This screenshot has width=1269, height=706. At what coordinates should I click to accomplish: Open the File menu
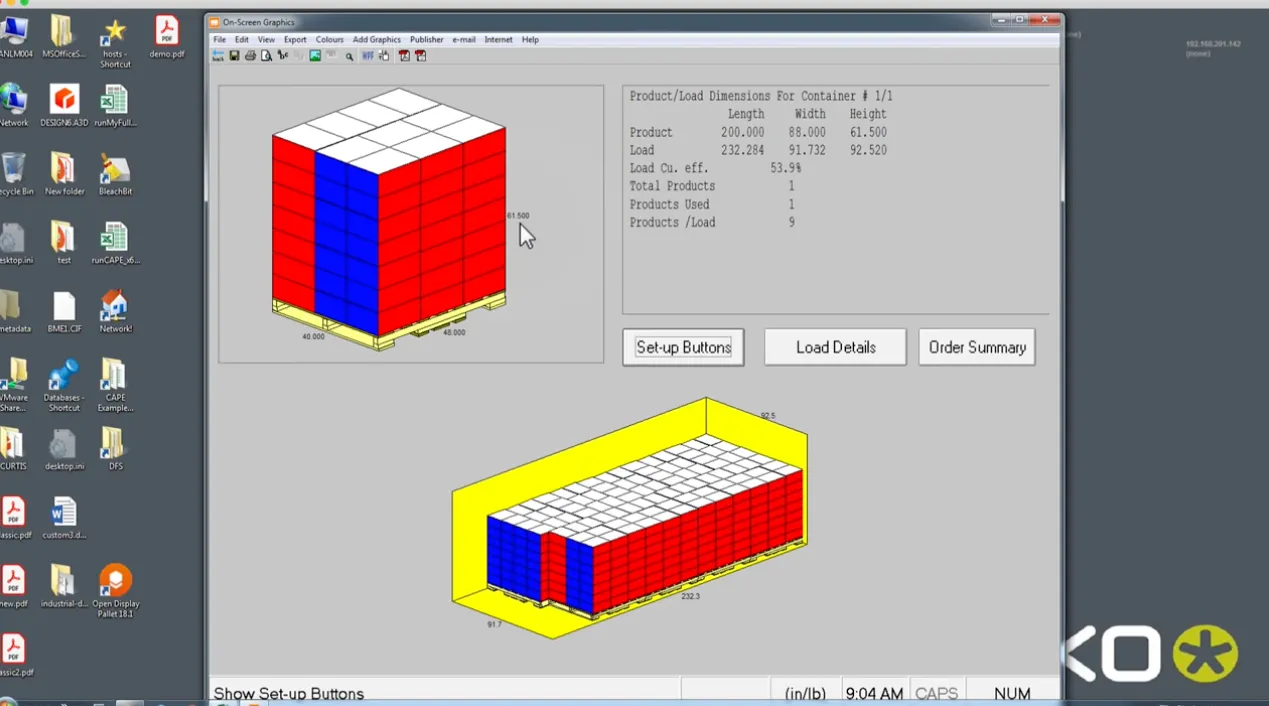pos(219,40)
